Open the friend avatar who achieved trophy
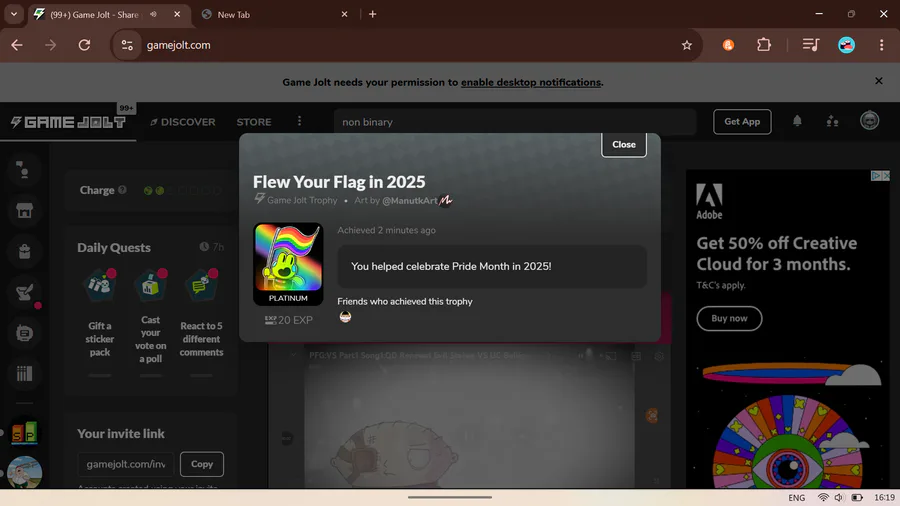Image resolution: width=900 pixels, height=506 pixels. pyautogui.click(x=345, y=317)
